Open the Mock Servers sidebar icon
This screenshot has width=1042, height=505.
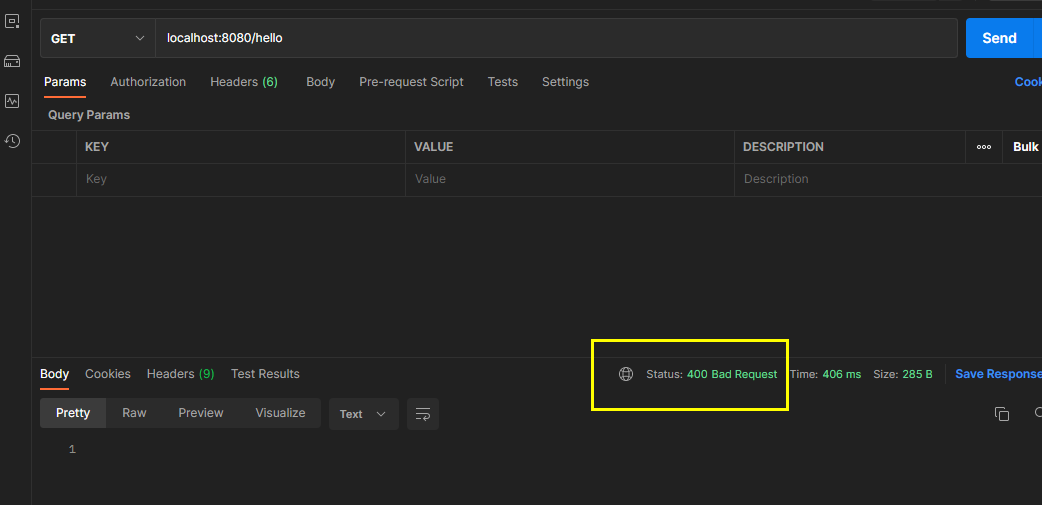12,61
